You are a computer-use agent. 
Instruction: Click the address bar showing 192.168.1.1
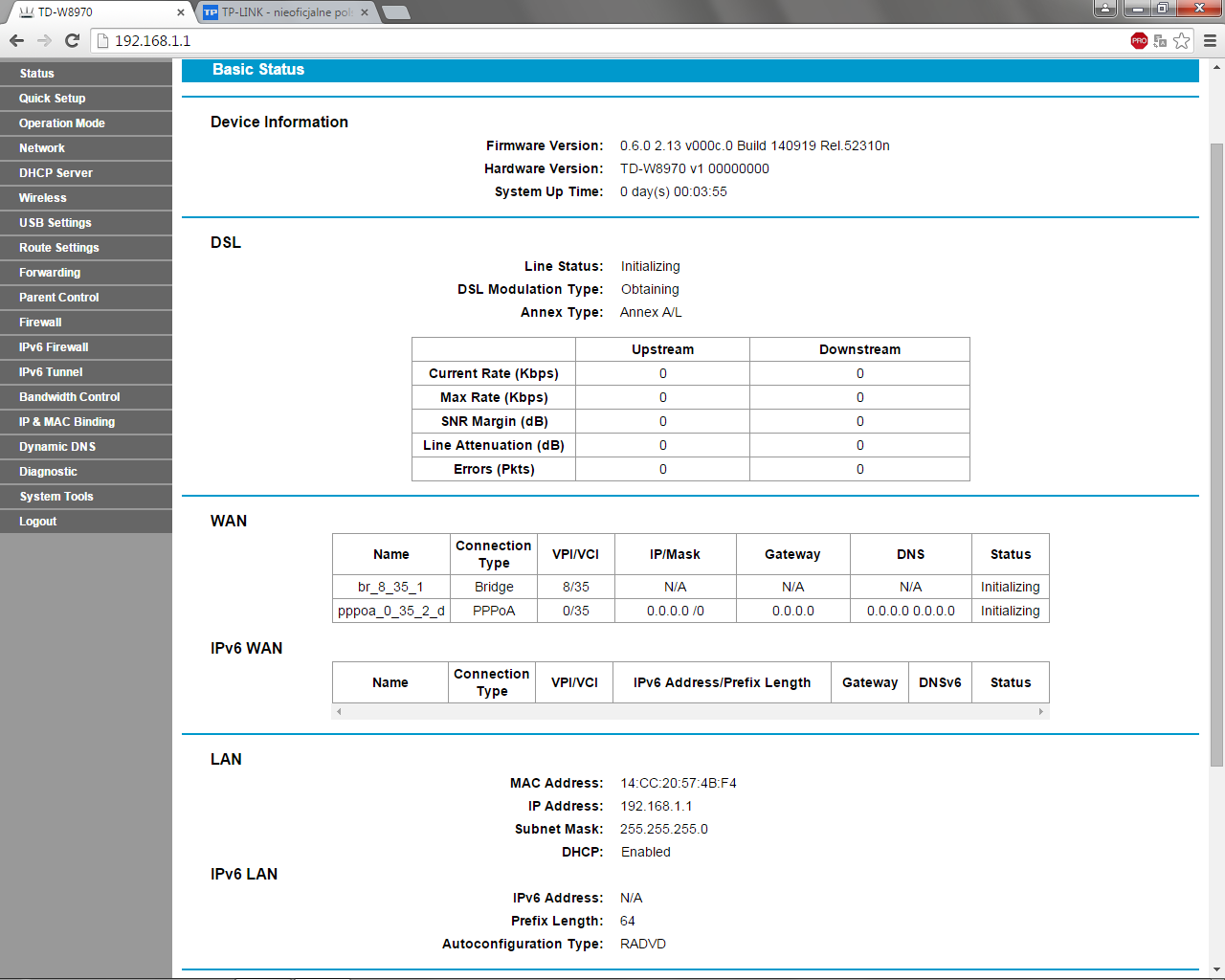point(574,40)
